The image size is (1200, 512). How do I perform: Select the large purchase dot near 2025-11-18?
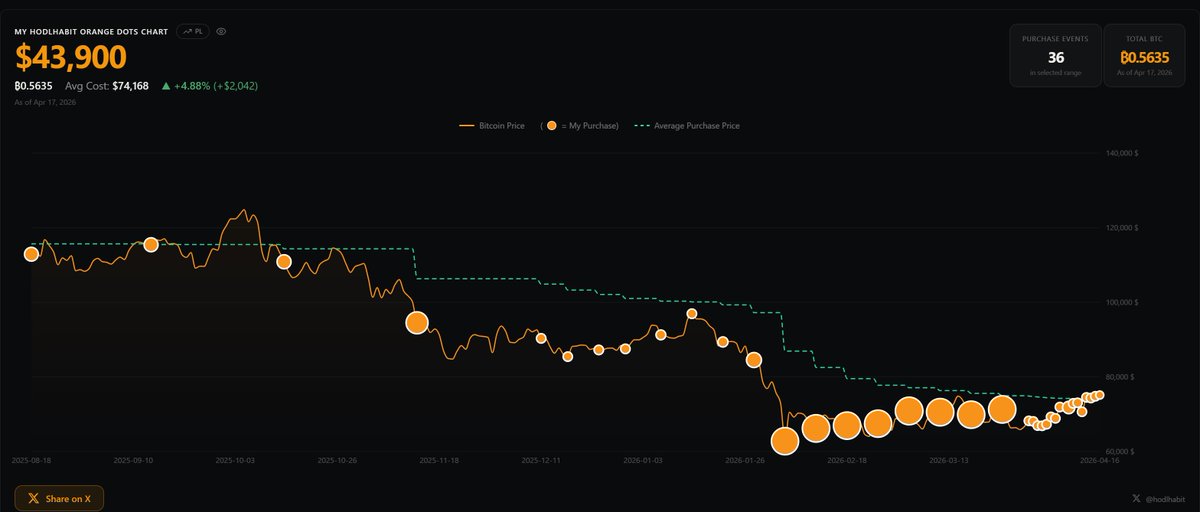tap(417, 322)
